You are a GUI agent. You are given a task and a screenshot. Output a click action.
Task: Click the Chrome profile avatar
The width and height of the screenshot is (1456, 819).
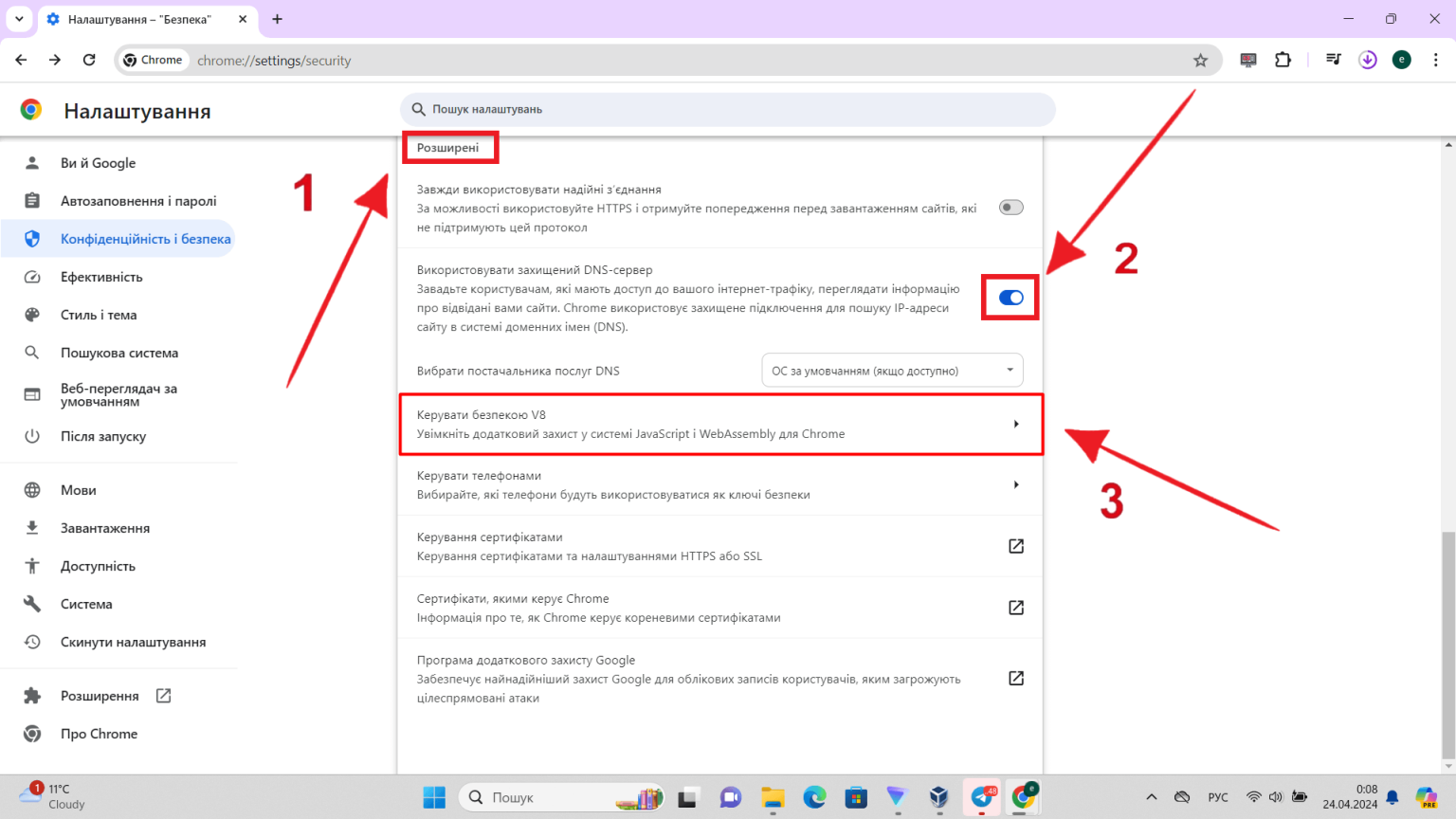[1401, 59]
